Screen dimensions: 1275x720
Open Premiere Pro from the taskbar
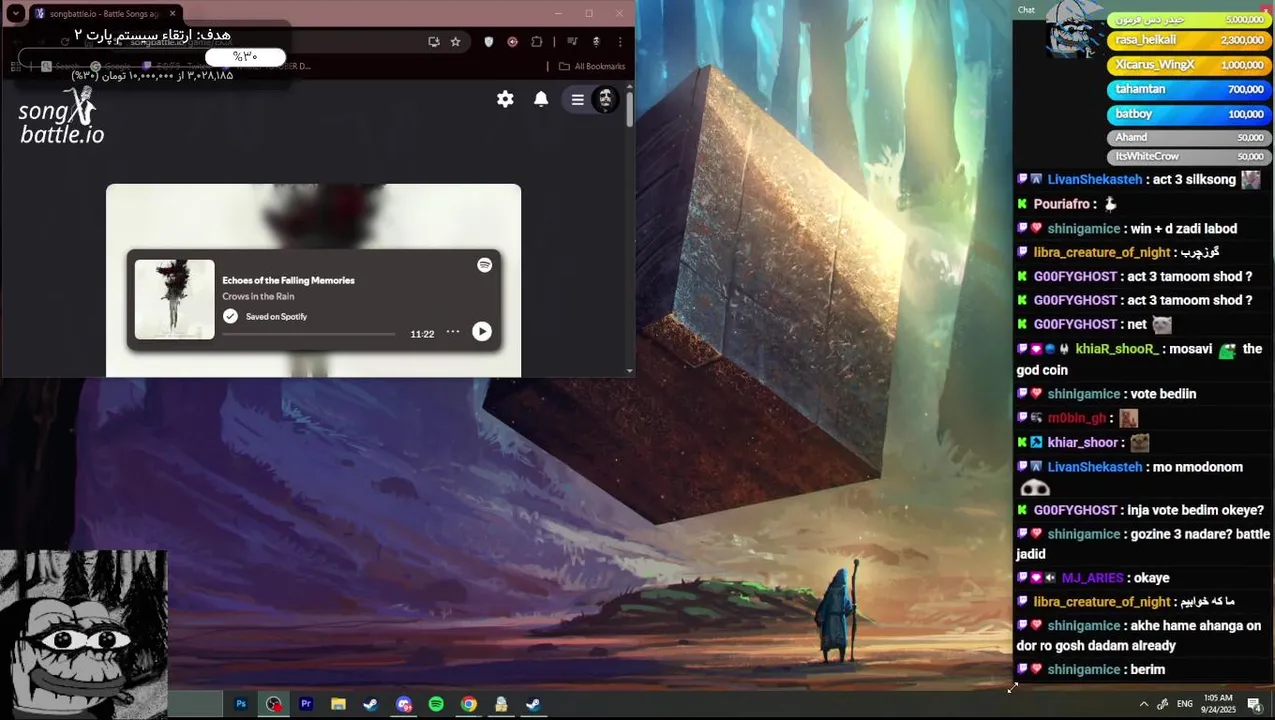click(306, 704)
